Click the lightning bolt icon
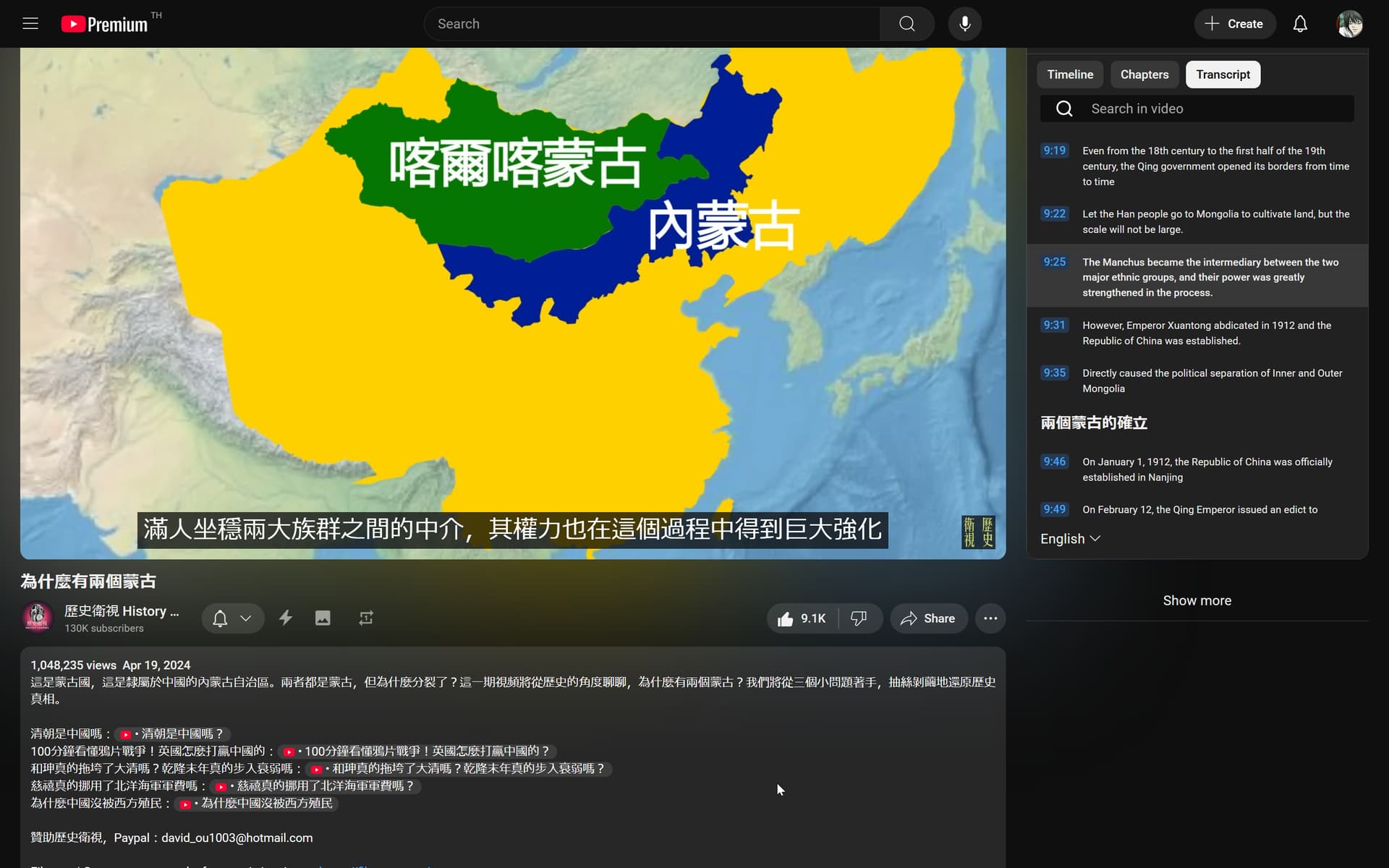The width and height of the screenshot is (1389, 868). (286, 618)
